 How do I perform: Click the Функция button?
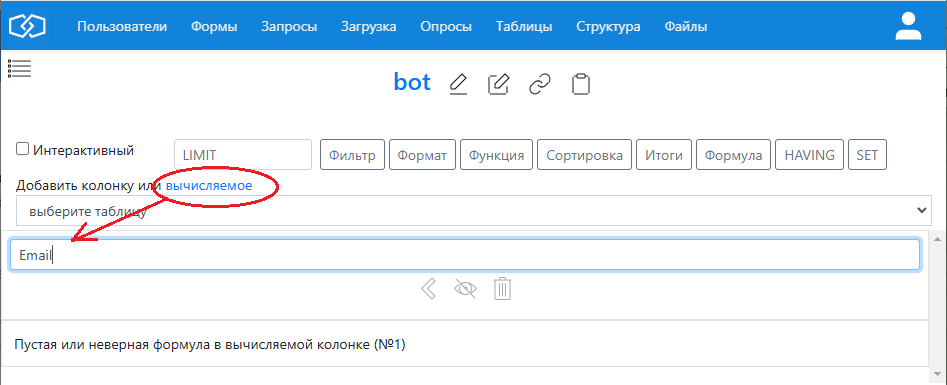pyautogui.click(x=496, y=155)
